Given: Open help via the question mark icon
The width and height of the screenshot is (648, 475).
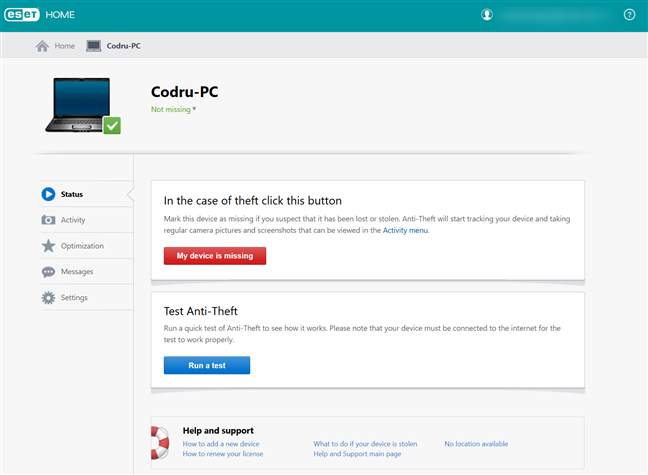Looking at the screenshot, I should (x=629, y=15).
